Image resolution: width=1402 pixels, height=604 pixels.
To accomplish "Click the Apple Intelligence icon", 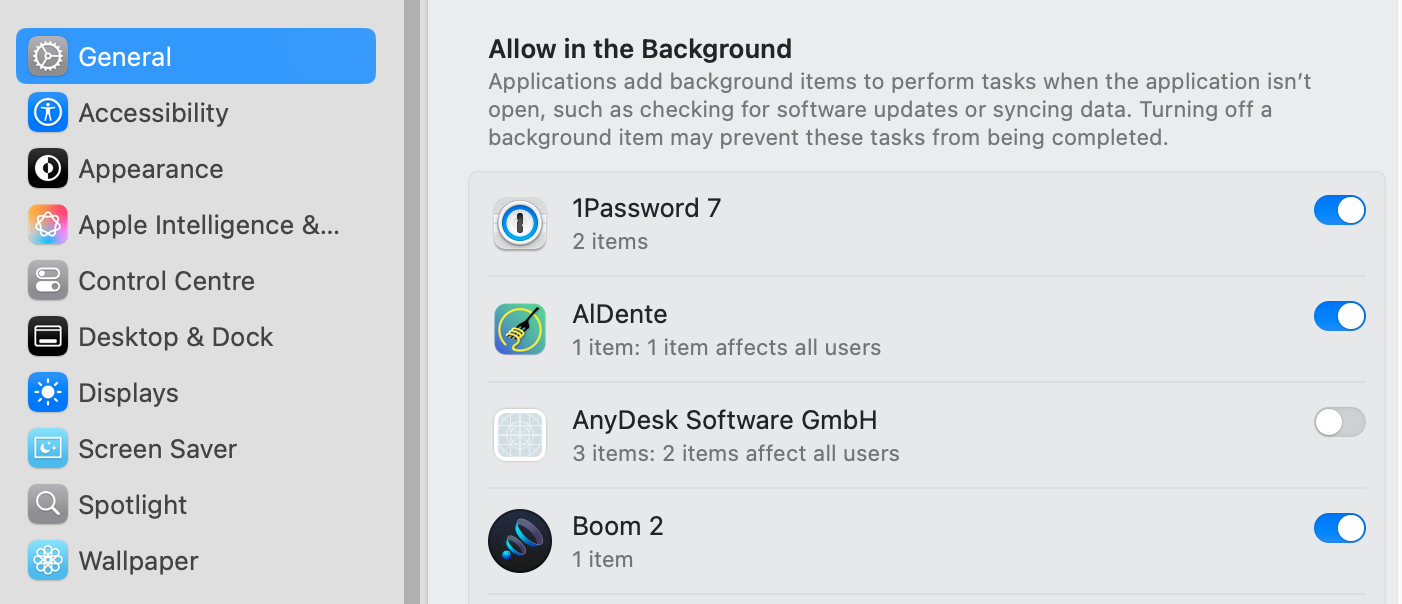I will 48,225.
